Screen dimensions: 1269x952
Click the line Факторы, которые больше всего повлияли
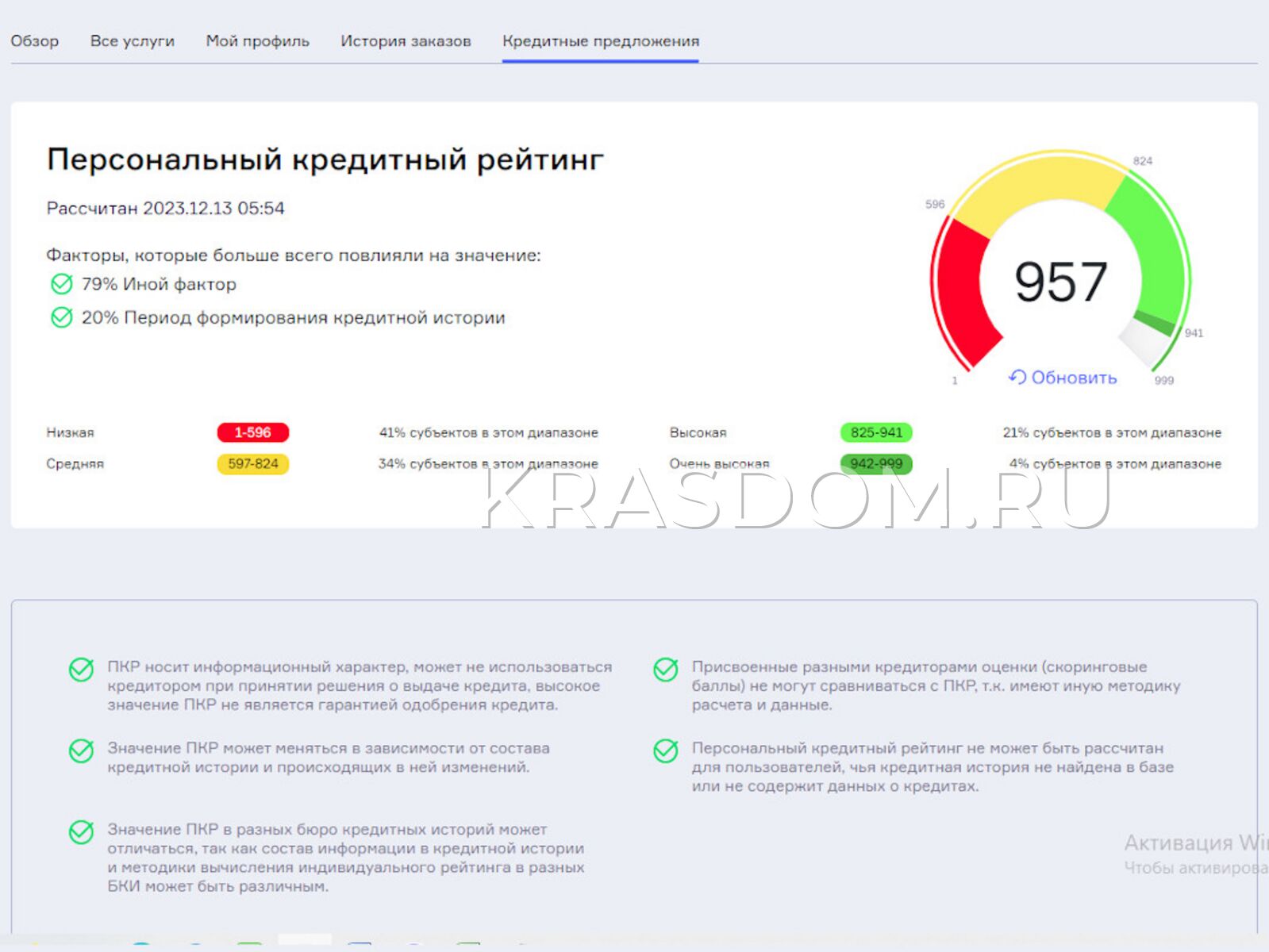coord(294,255)
